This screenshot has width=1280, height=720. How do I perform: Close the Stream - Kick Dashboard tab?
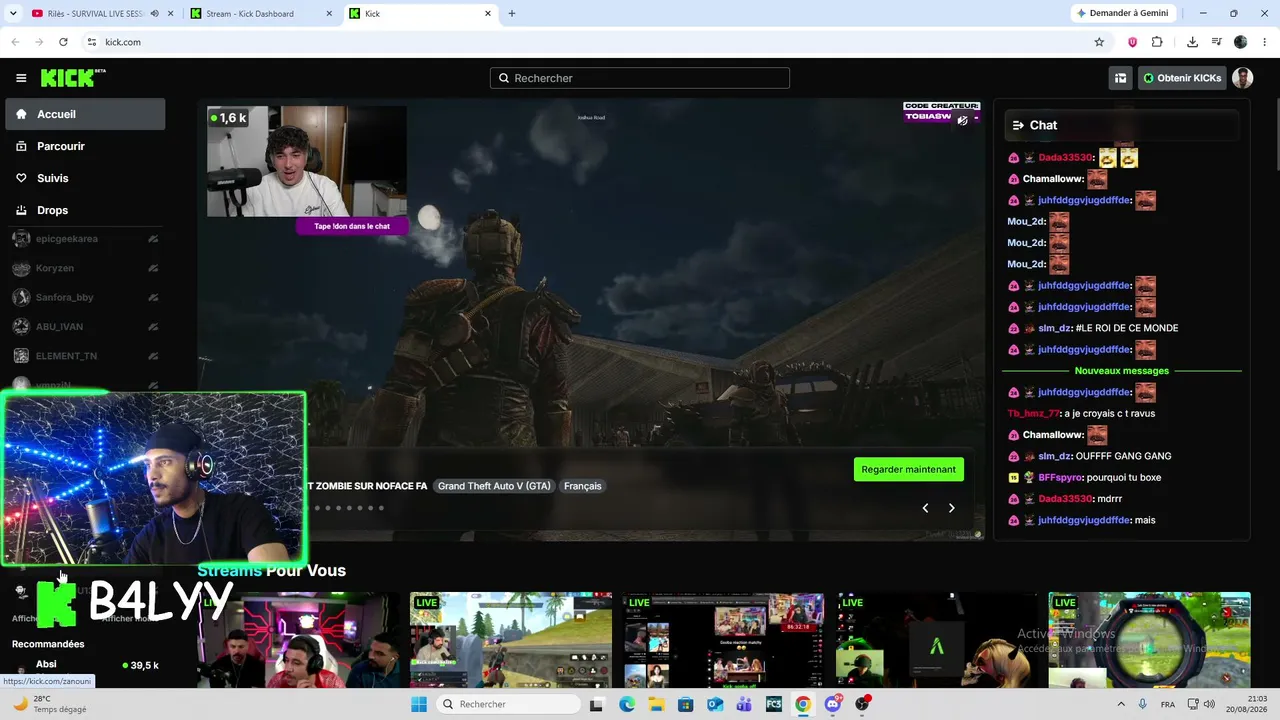(329, 14)
